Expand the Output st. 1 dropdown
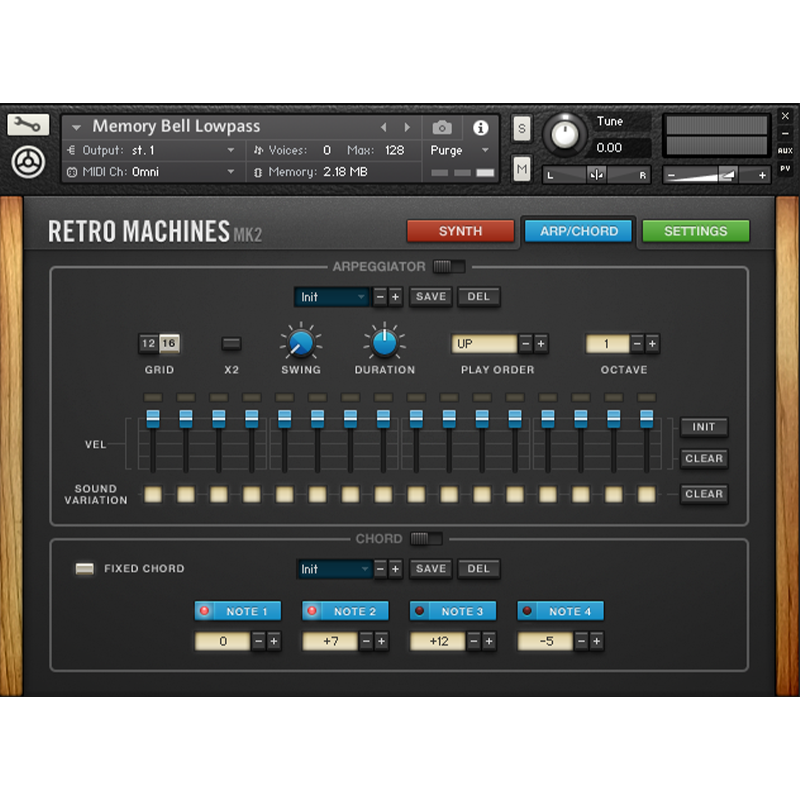Image resolution: width=800 pixels, height=800 pixels. coord(231,150)
